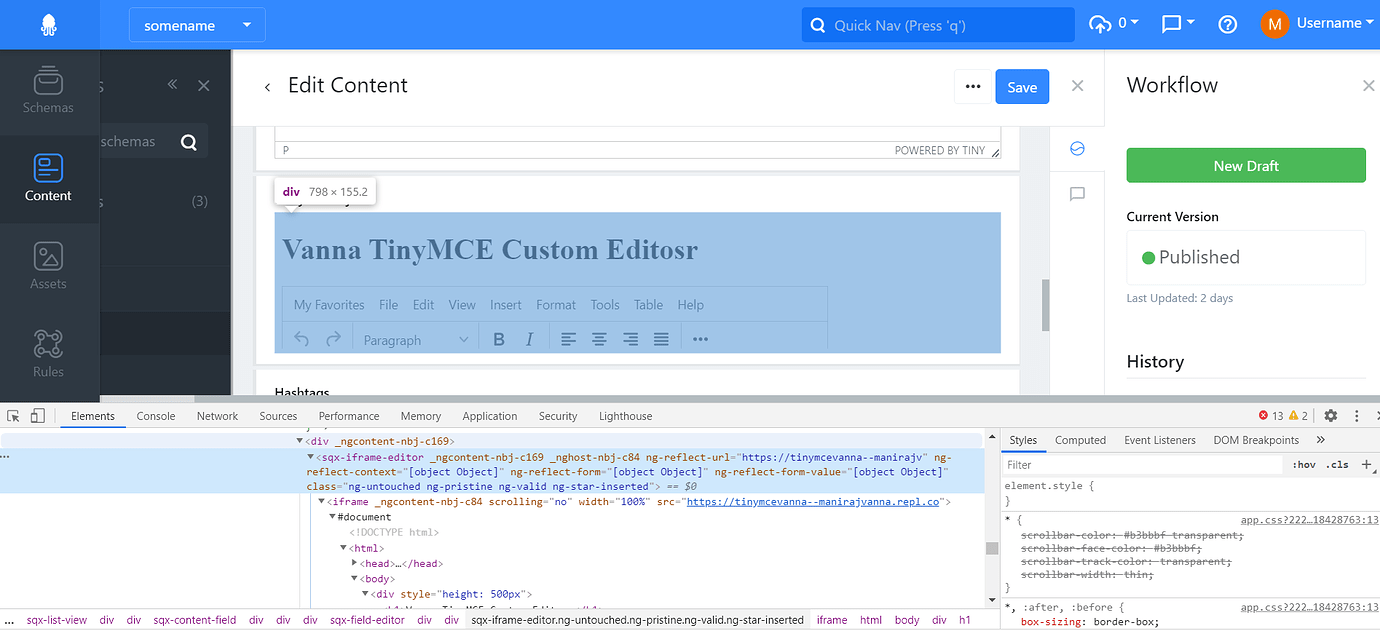The width and height of the screenshot is (1380, 630).
Task: Click the New Draft button
Action: (1246, 166)
